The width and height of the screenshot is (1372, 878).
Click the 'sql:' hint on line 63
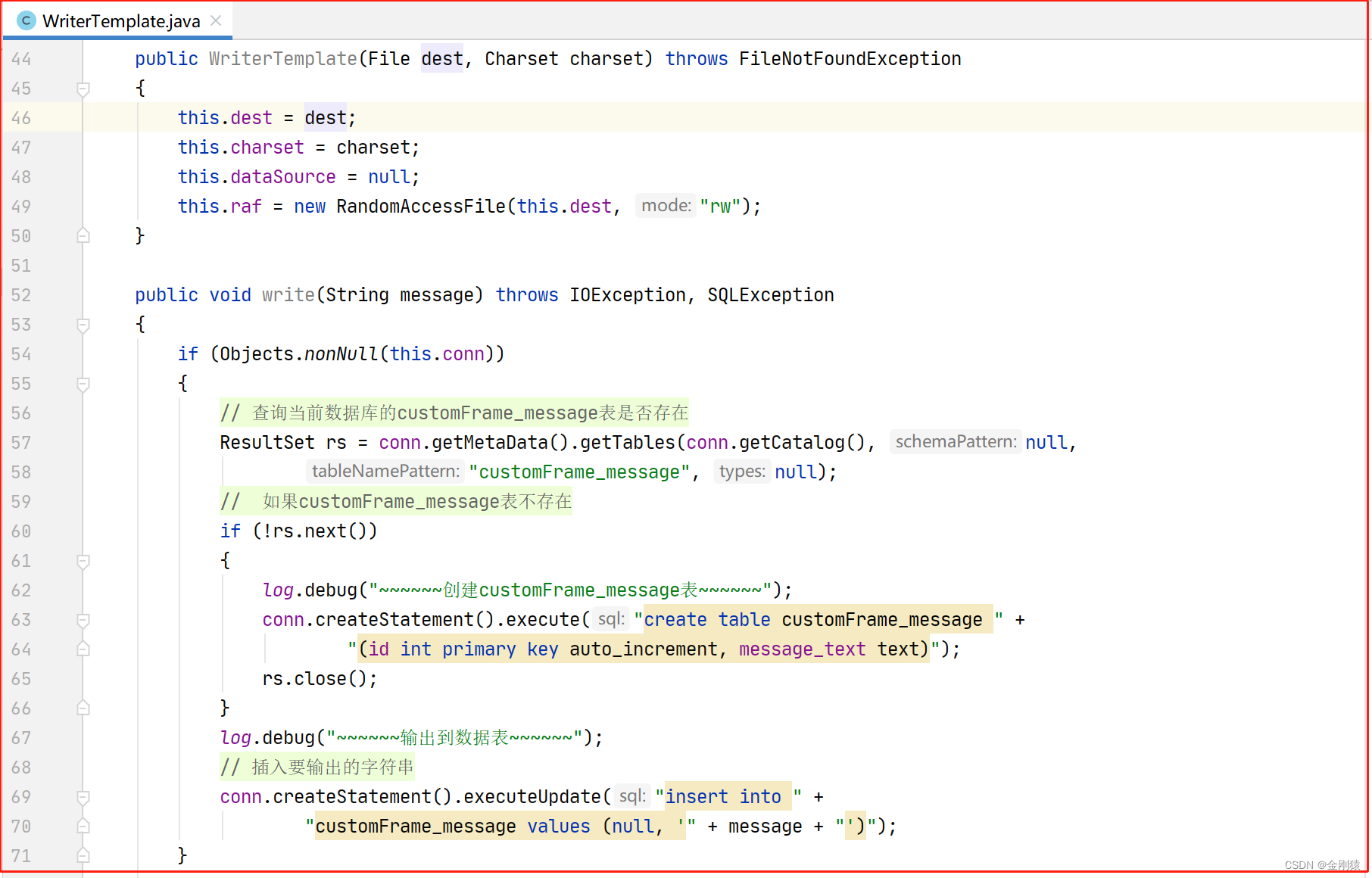pyautogui.click(x=610, y=619)
